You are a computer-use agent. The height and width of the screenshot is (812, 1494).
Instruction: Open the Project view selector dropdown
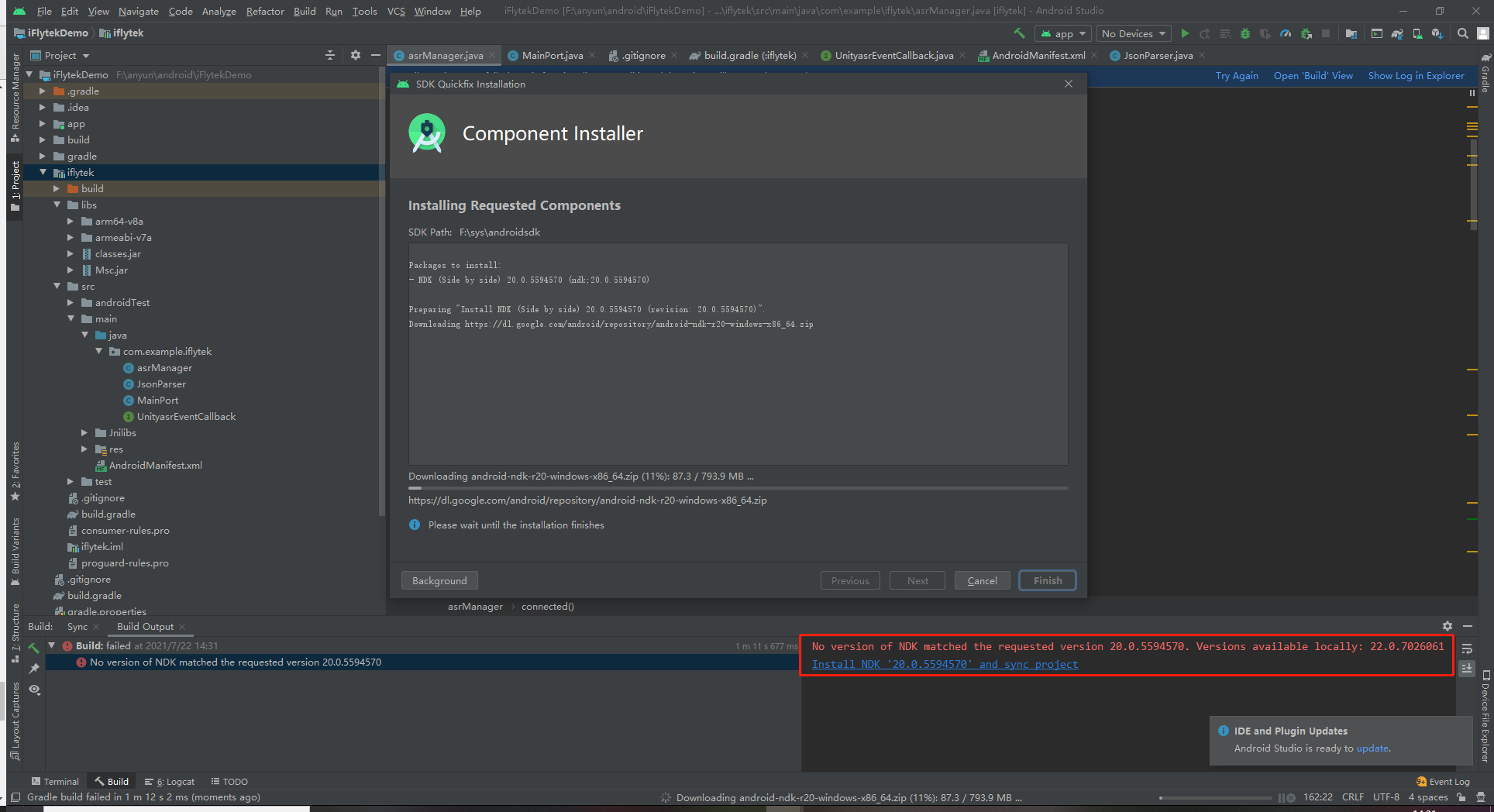[x=60, y=55]
